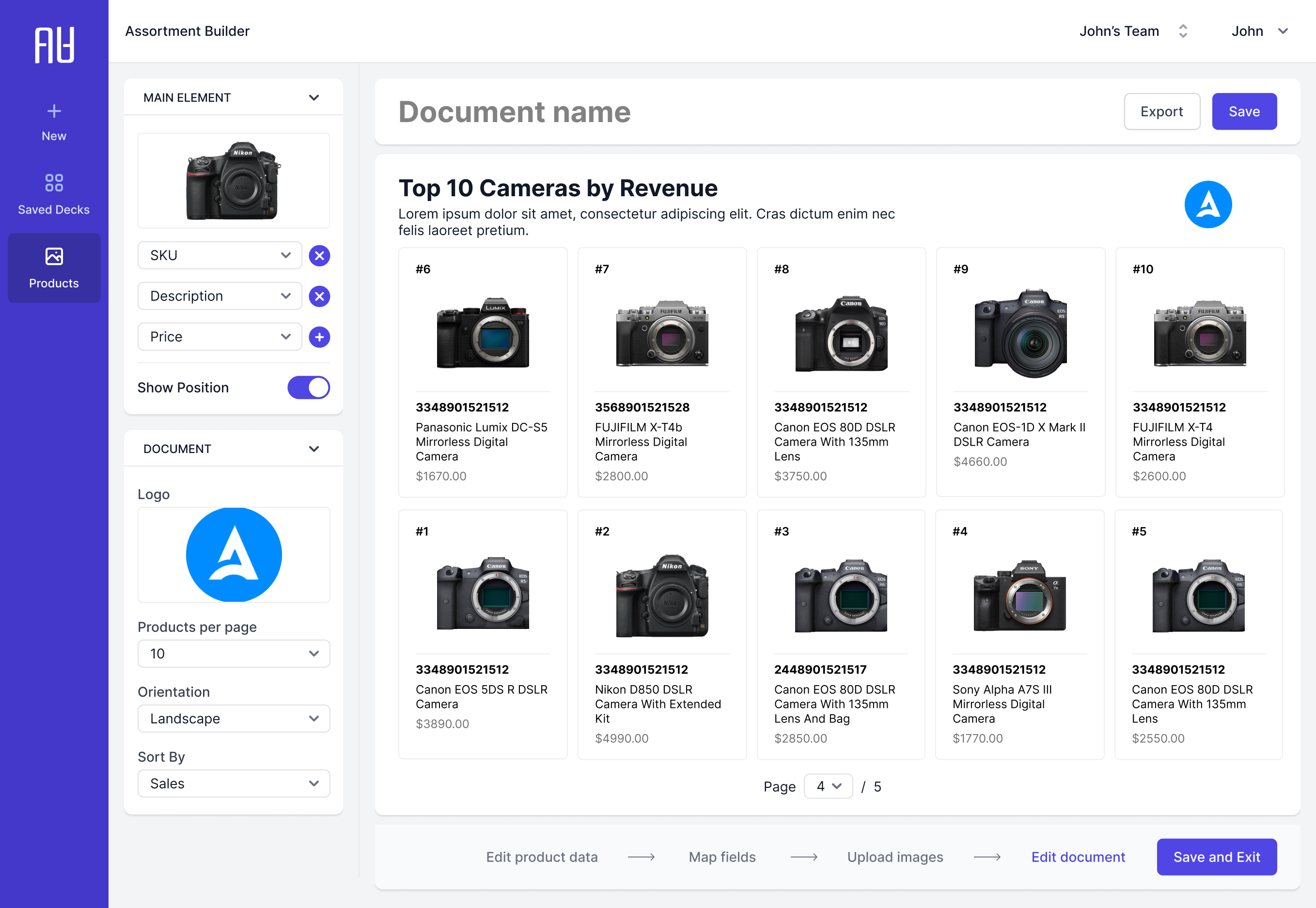Open the John account menu chevron
Screen dimensions: 1316x908
1283,31
